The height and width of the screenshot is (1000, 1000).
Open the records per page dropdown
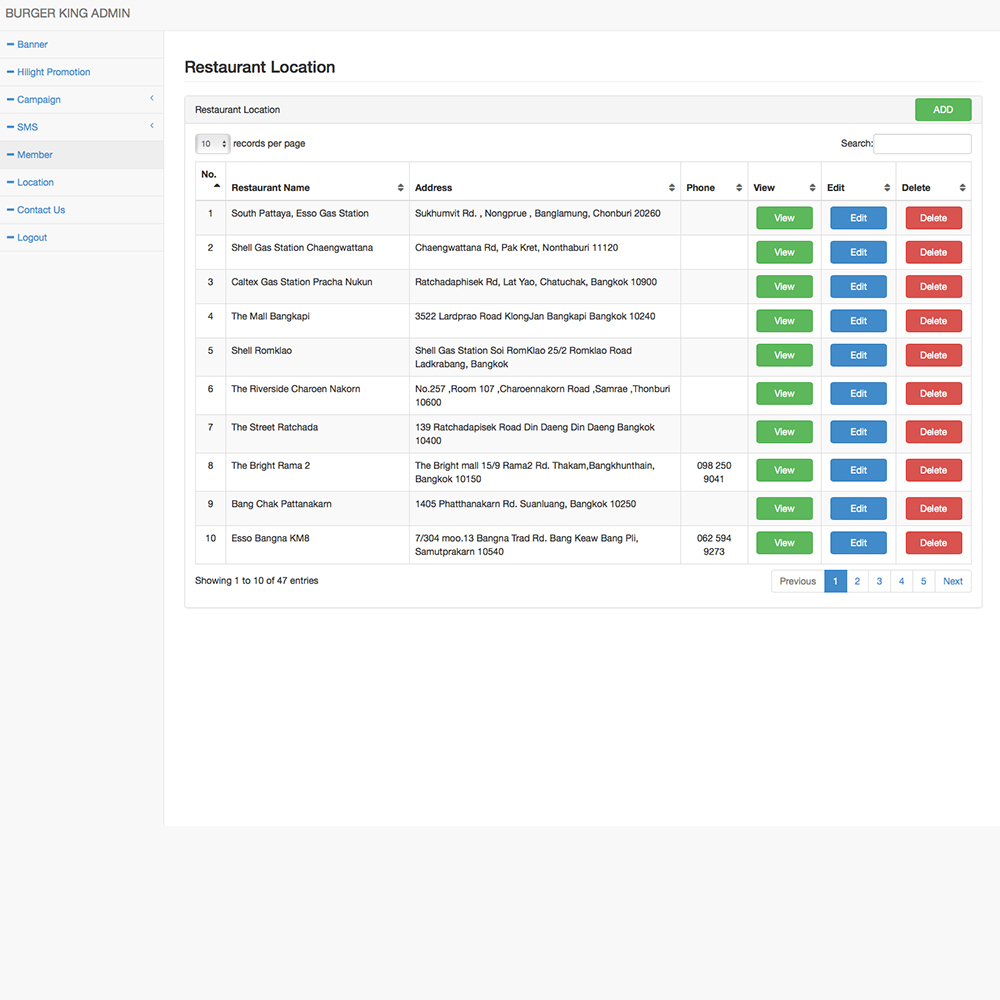point(213,144)
